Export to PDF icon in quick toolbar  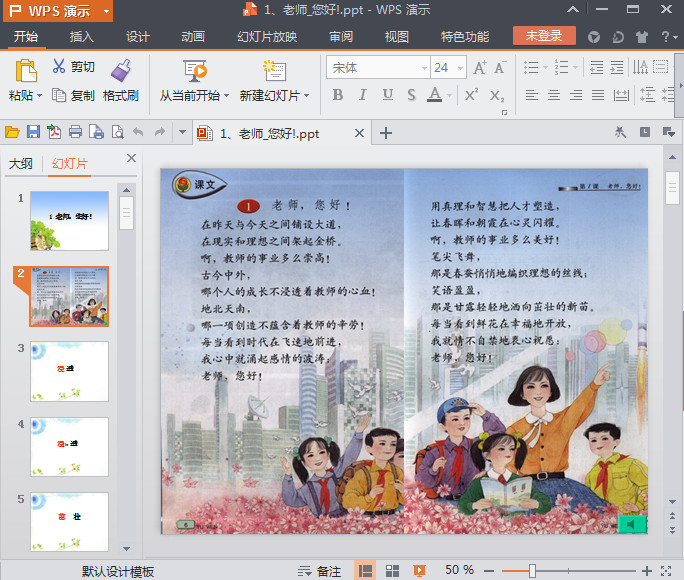54,132
